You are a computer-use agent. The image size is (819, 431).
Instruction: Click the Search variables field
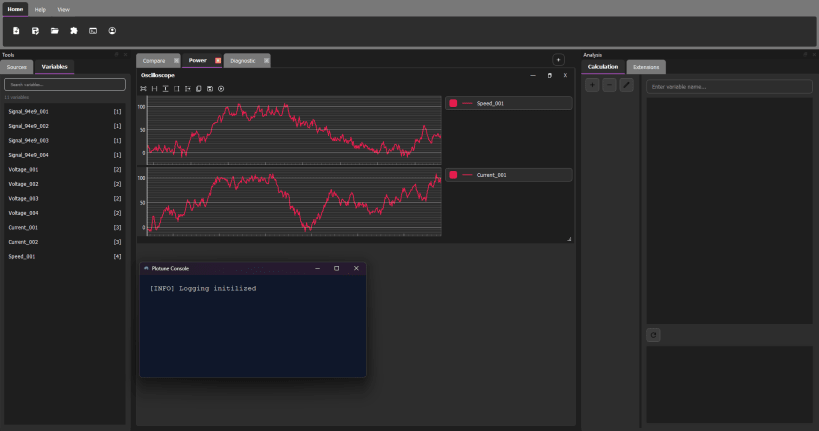click(65, 85)
